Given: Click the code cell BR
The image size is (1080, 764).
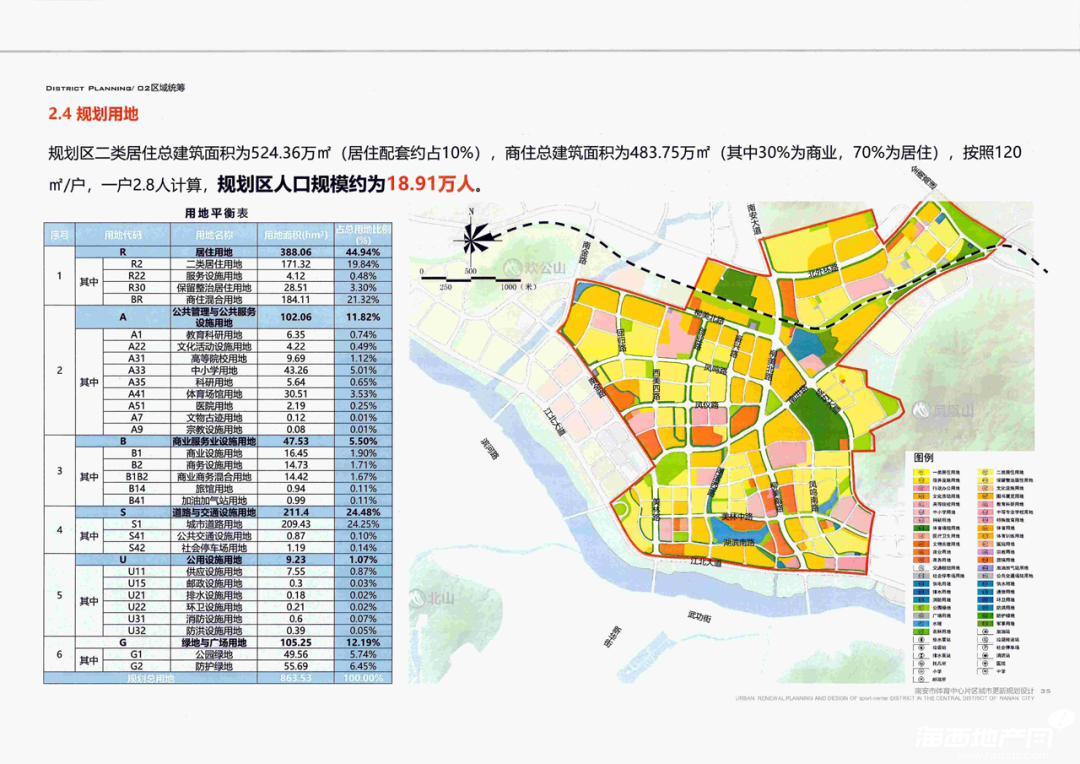Looking at the screenshot, I should (136, 300).
